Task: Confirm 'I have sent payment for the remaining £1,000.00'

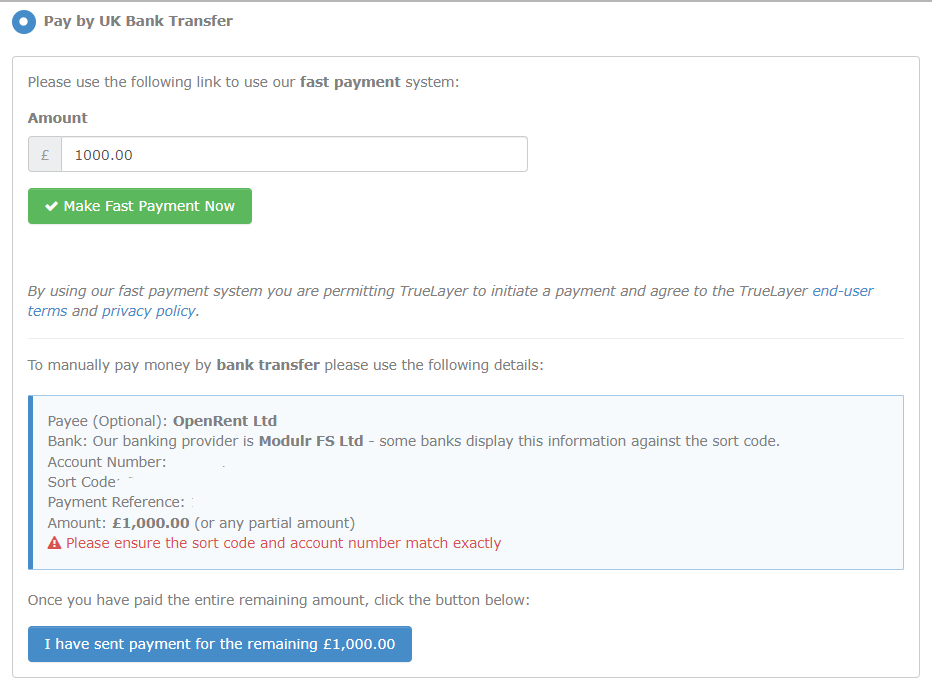Action: click(x=220, y=644)
